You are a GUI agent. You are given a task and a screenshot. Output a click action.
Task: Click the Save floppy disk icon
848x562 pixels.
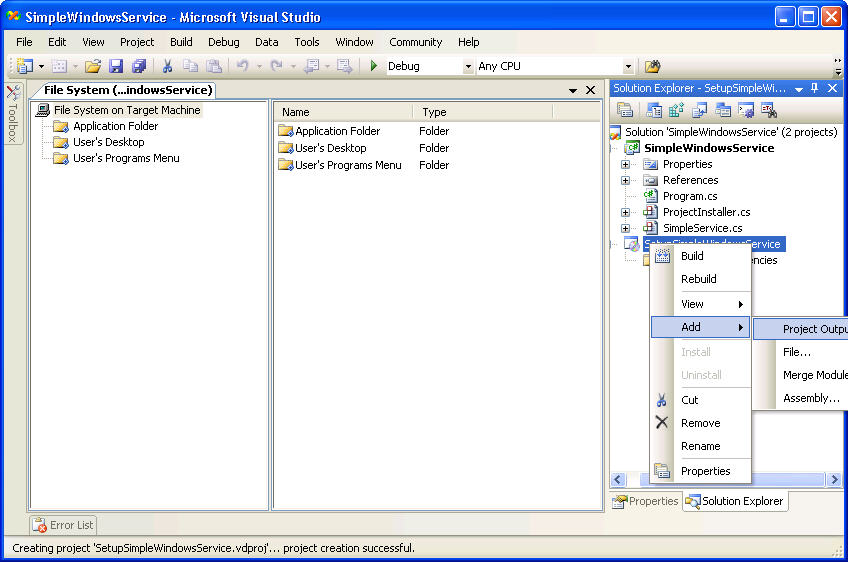[x=116, y=66]
